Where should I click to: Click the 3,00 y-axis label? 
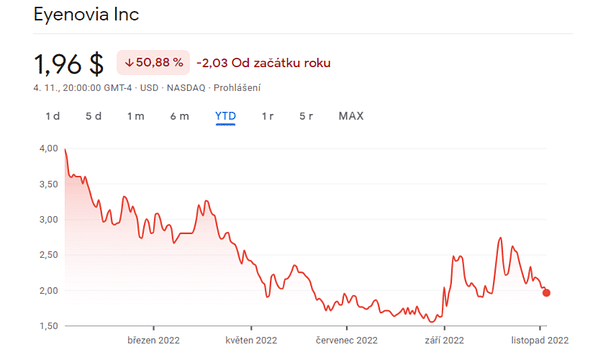49,220
